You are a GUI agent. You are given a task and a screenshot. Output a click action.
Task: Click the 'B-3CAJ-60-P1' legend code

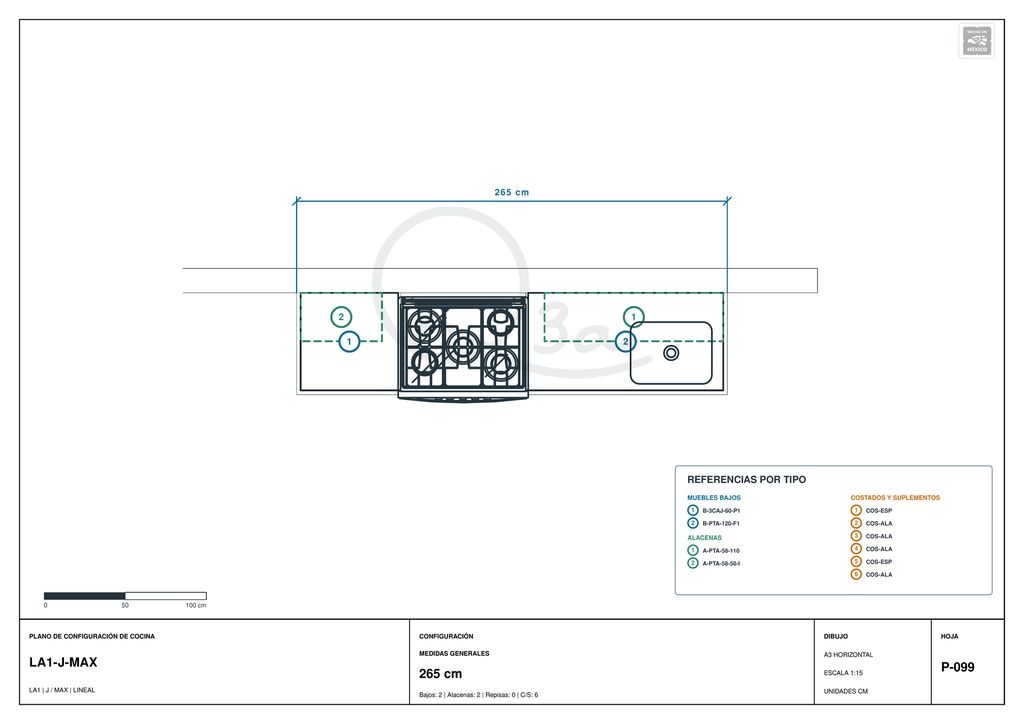tap(722, 511)
